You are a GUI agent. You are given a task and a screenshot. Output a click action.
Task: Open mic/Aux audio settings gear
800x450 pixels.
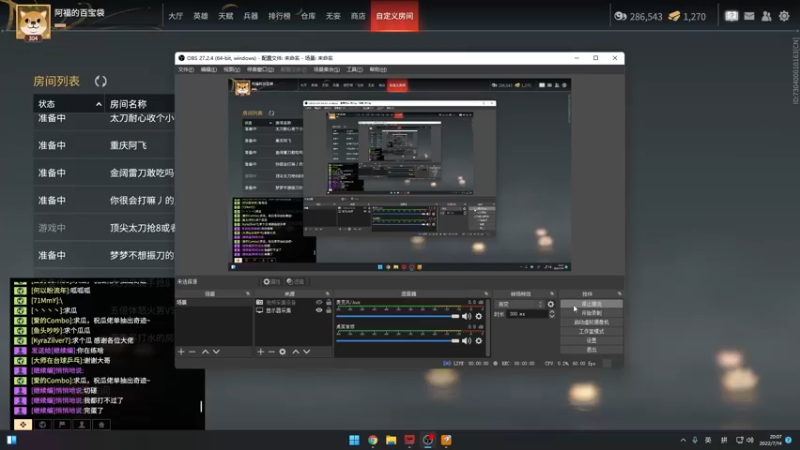click(x=479, y=316)
